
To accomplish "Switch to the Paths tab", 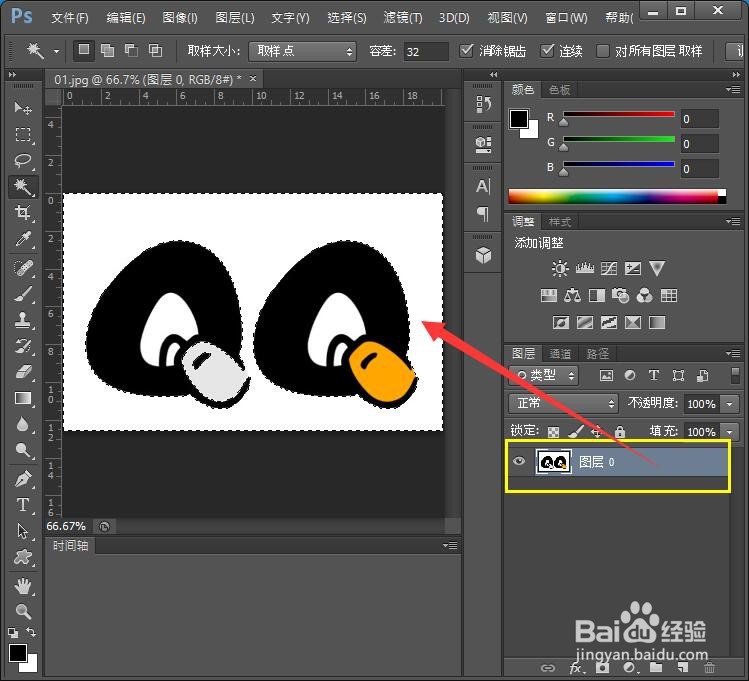I will pos(598,354).
